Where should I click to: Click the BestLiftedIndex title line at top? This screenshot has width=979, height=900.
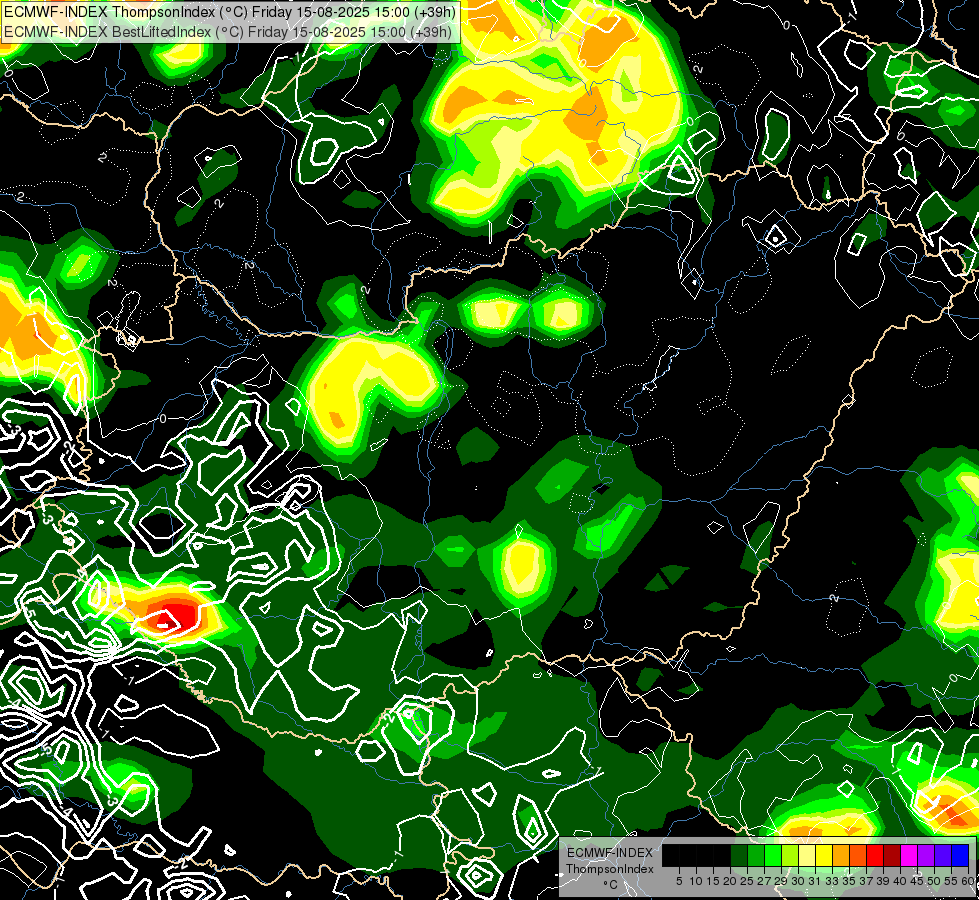[228, 31]
